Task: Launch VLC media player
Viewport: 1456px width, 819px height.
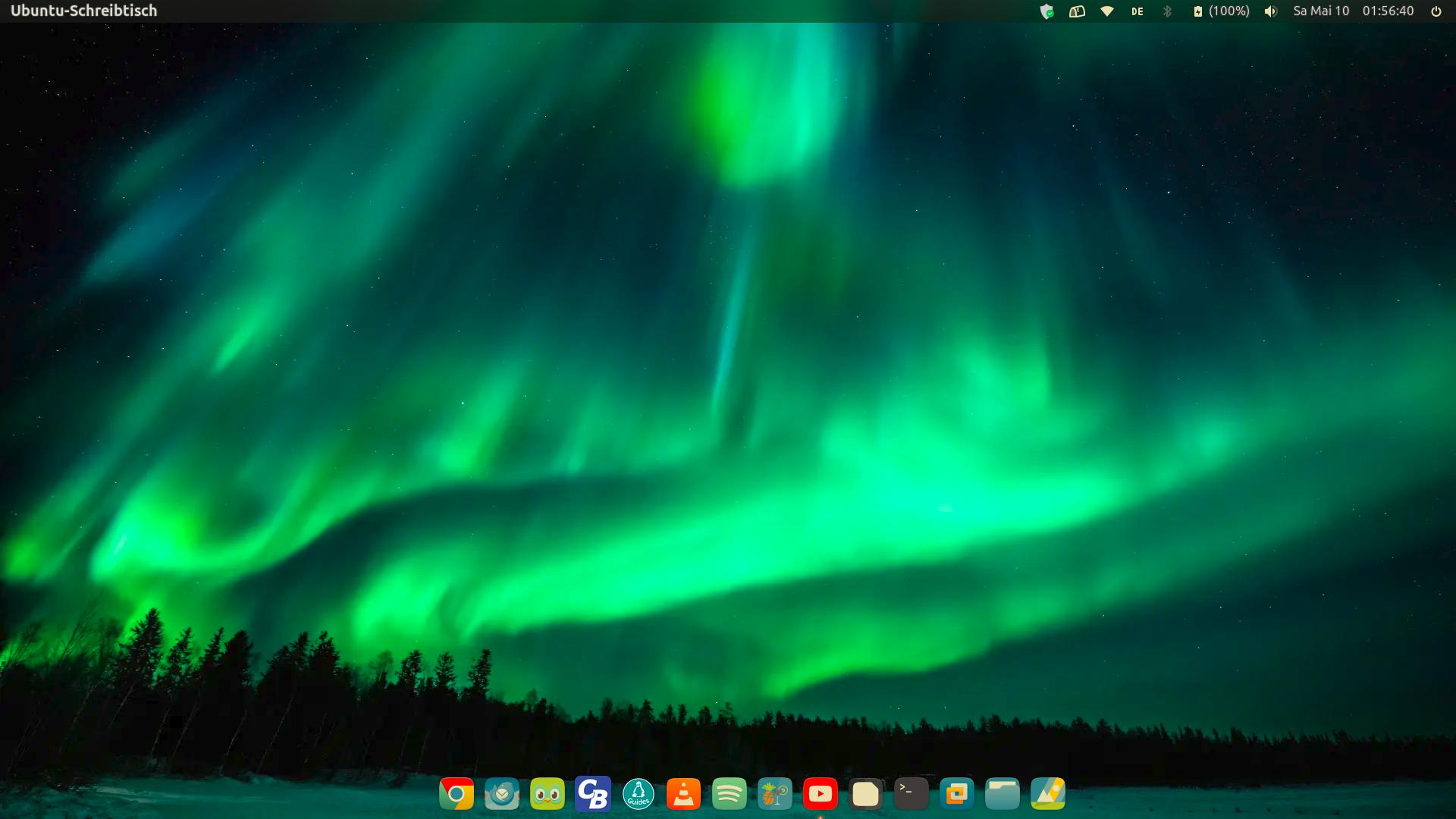Action: point(683,794)
